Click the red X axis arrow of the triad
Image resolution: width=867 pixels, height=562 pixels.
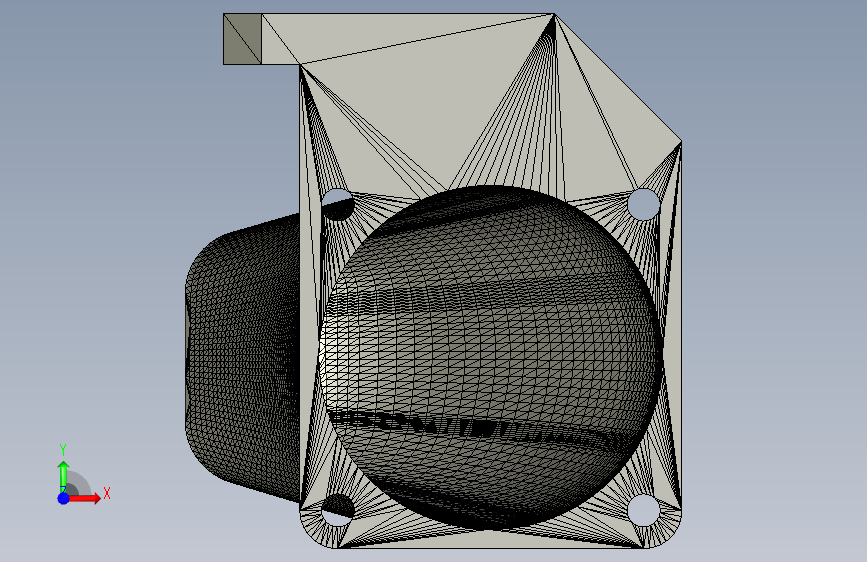(85, 498)
